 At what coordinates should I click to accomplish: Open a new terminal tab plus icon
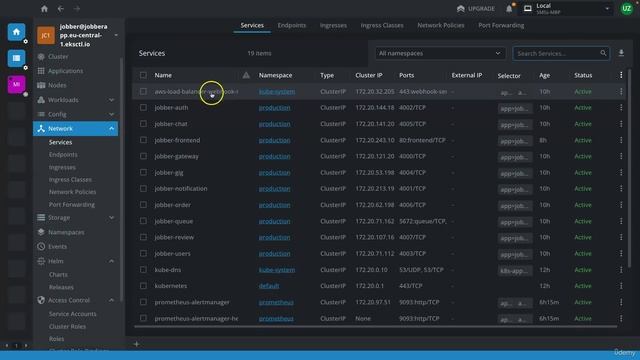tap(136, 344)
